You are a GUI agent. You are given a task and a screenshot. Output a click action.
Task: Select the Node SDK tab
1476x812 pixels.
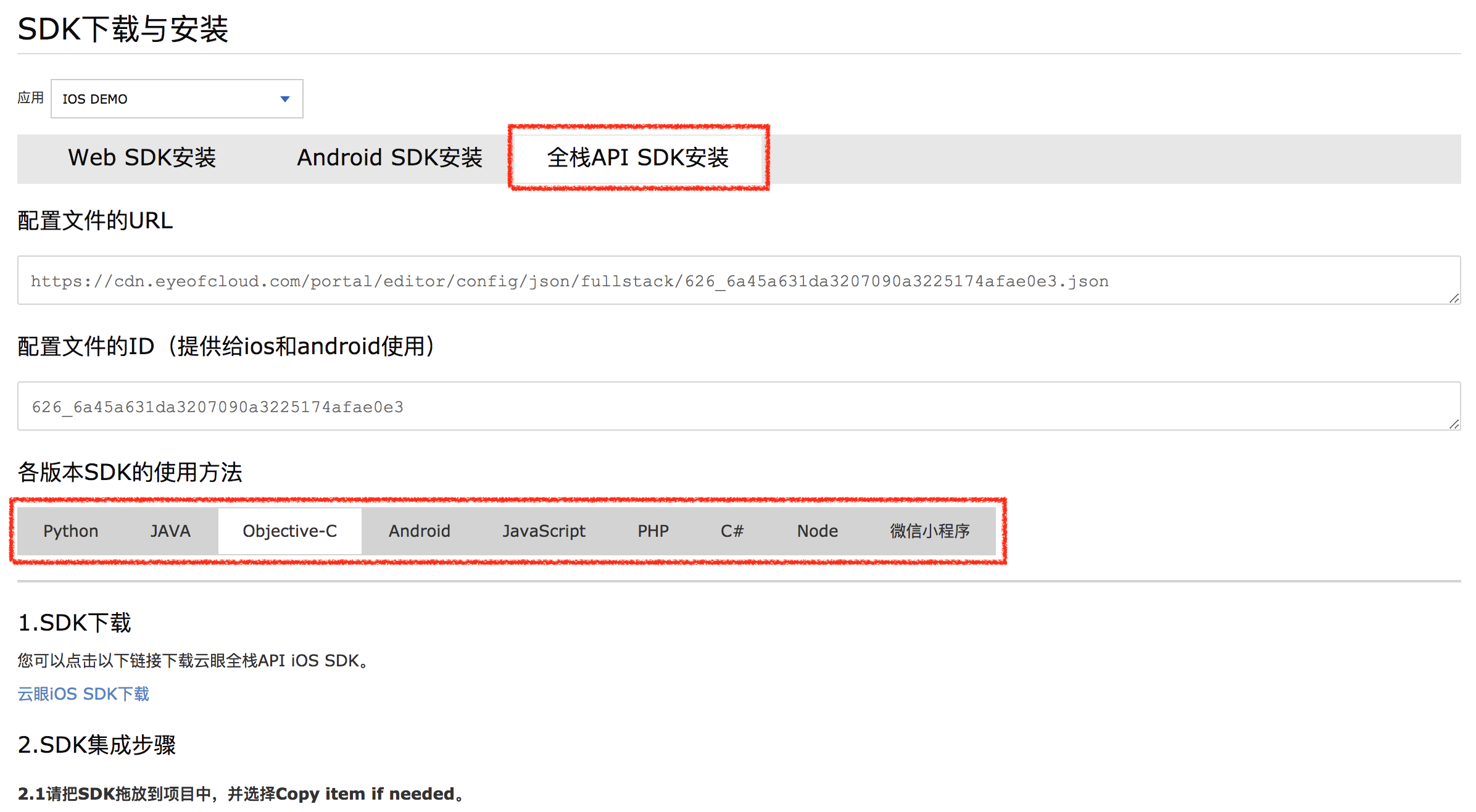(x=818, y=531)
